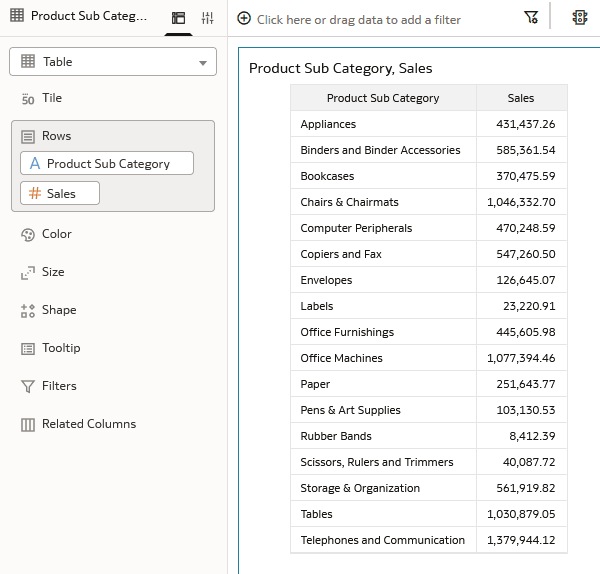Click the 'Click here or drag data to add a filter' text

[359, 20]
